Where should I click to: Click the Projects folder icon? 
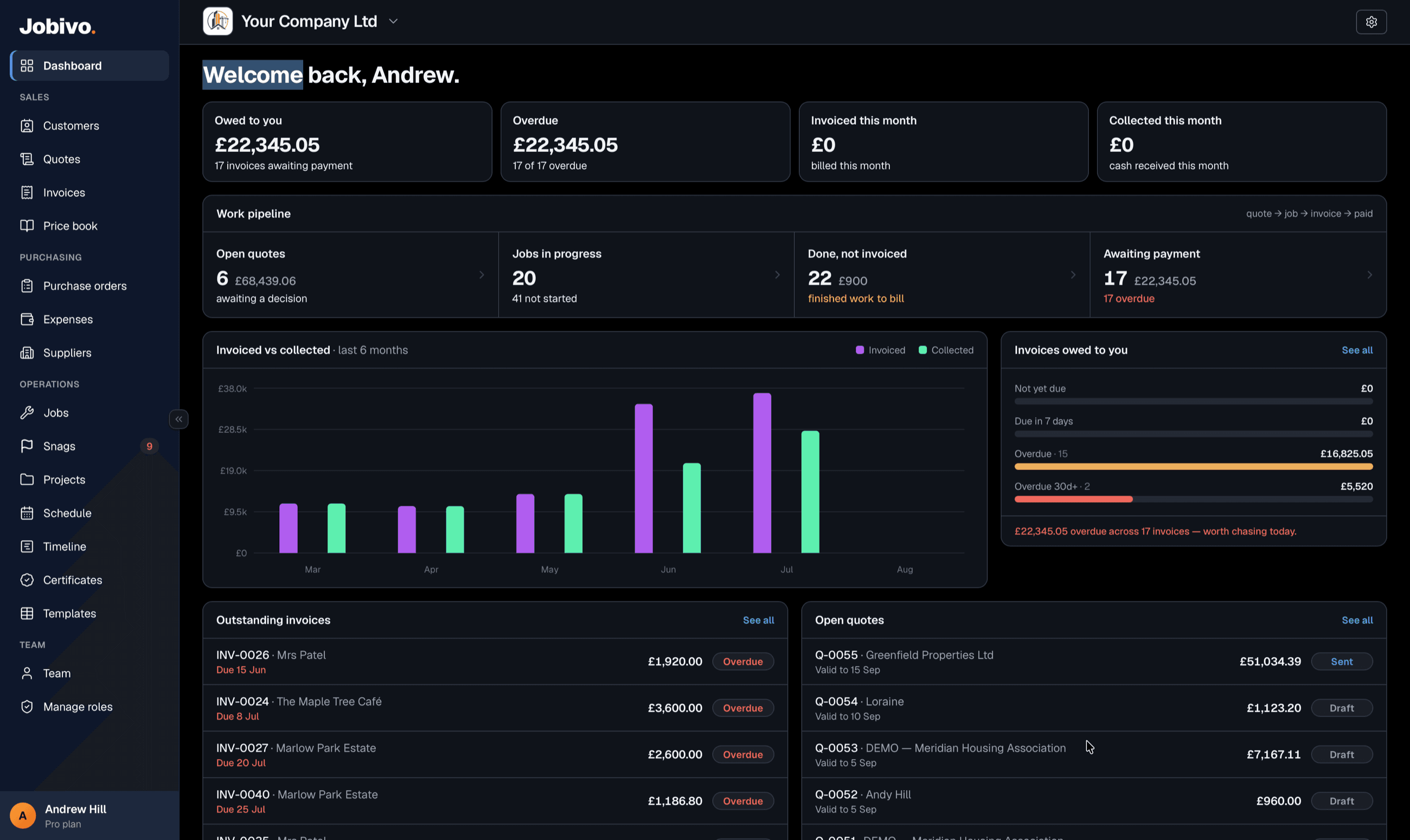[x=27, y=479]
